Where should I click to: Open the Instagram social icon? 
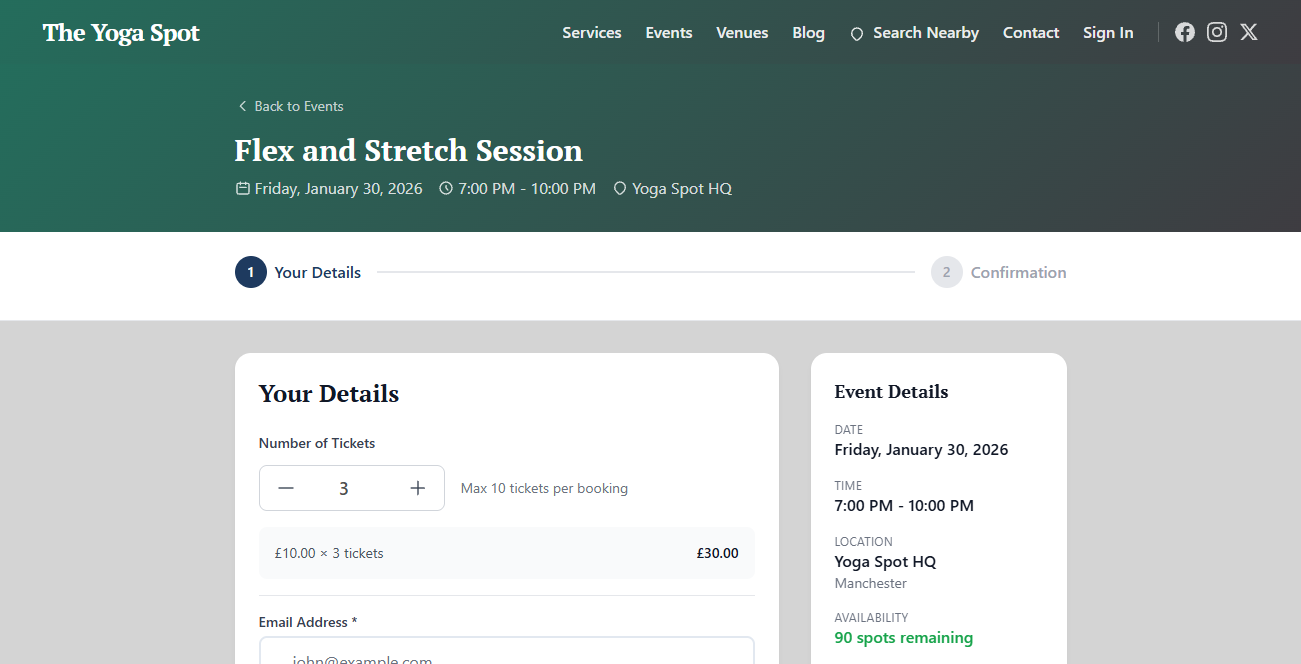(1217, 32)
